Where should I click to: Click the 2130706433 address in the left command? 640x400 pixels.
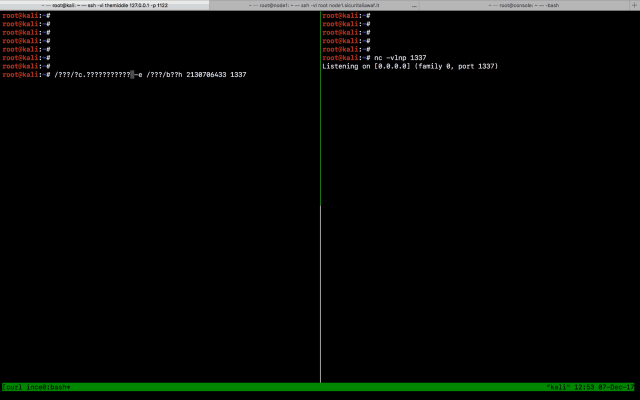pyautogui.click(x=206, y=75)
